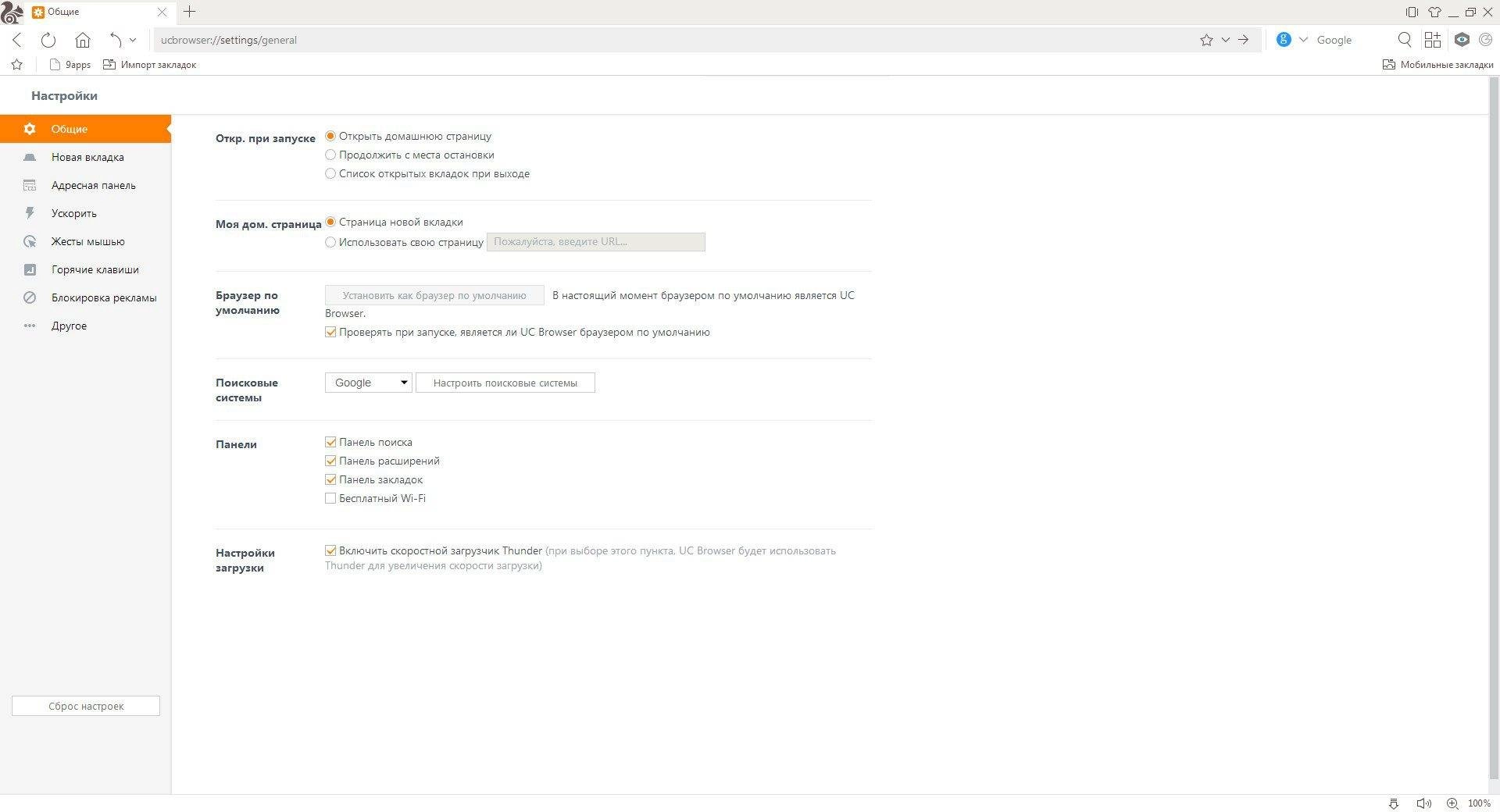Click the Сброс настроек button
The width and height of the screenshot is (1500, 812).
[x=86, y=706]
